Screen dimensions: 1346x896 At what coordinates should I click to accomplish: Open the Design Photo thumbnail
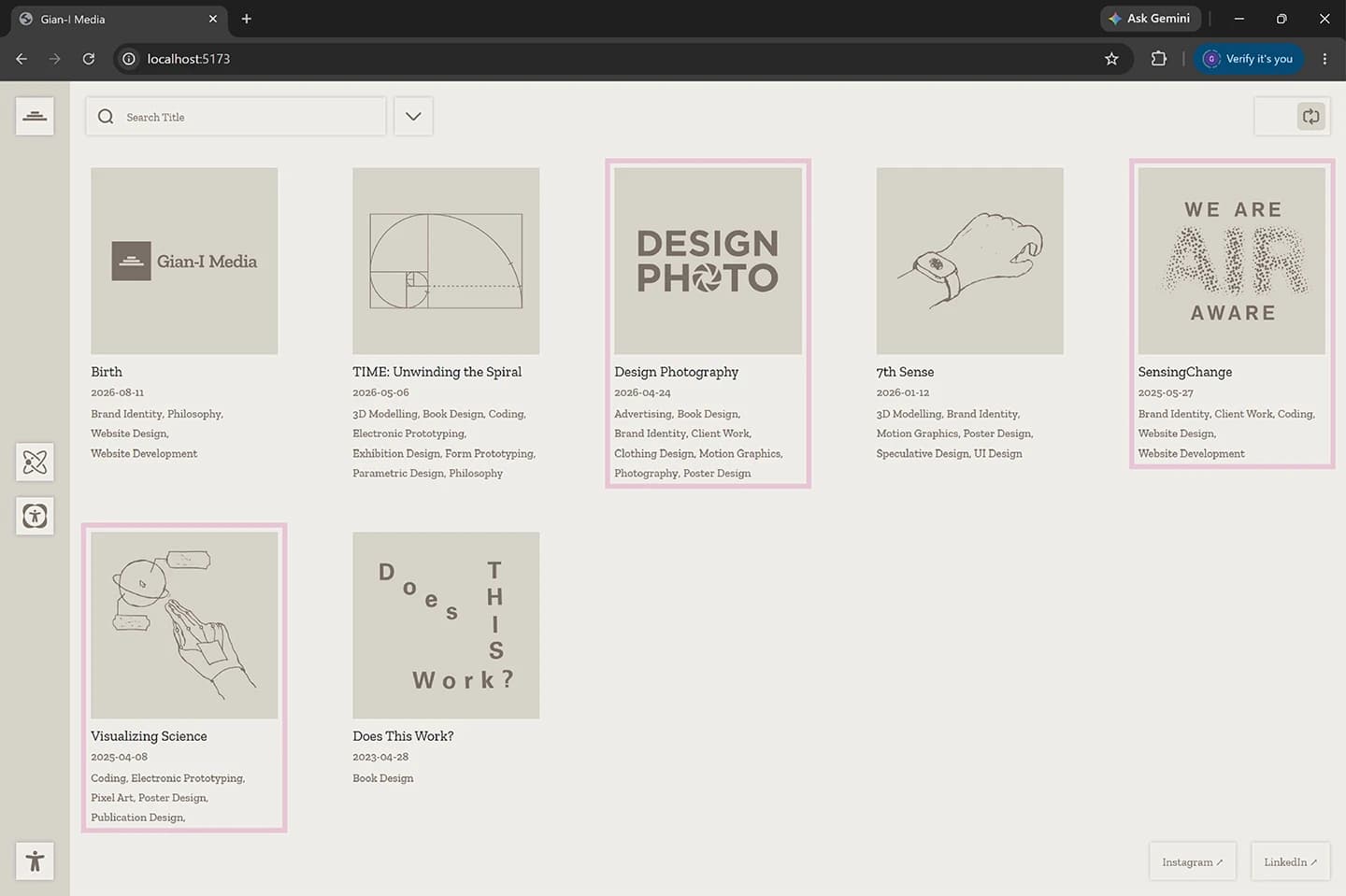tap(708, 261)
